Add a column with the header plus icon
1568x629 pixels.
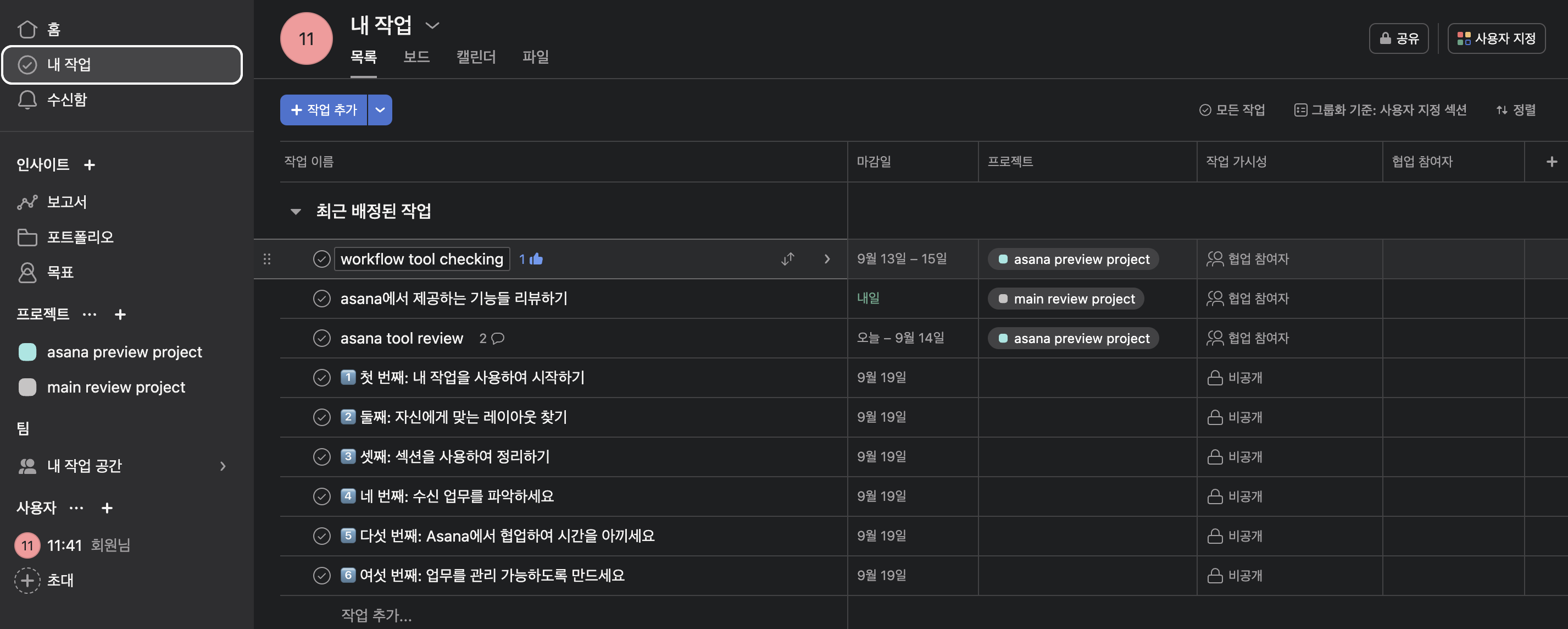click(x=1552, y=161)
